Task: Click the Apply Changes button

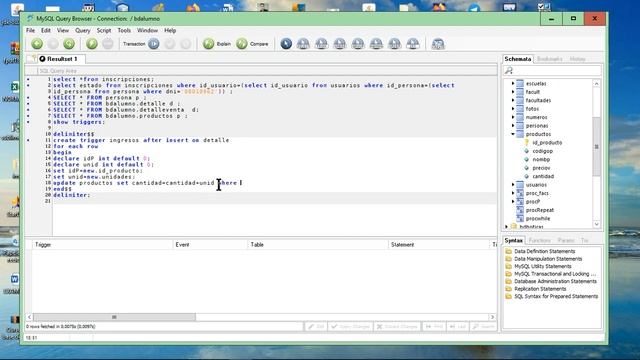Action: (x=351, y=327)
